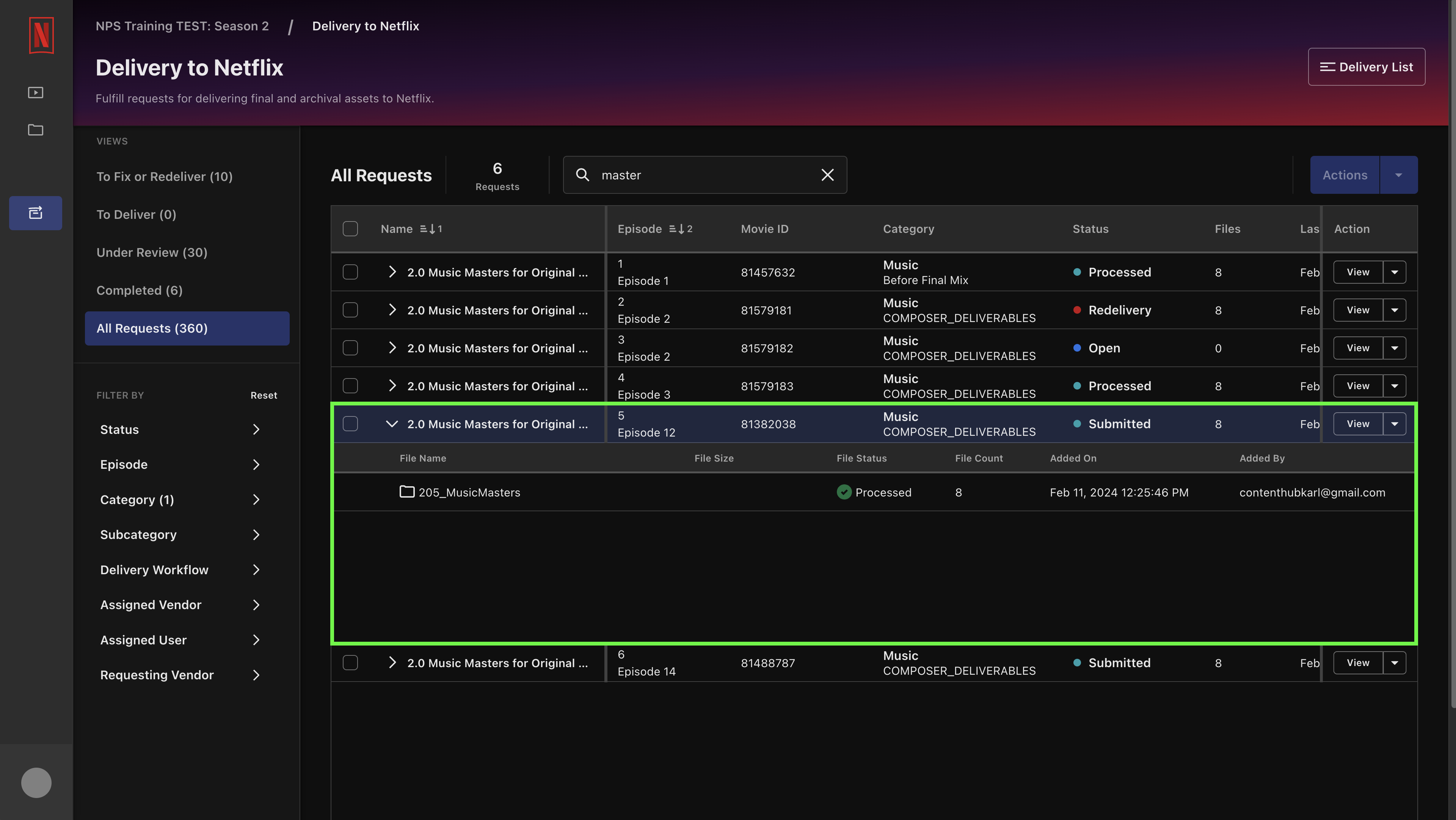The width and height of the screenshot is (1456, 820).
Task: Clear the search with X icon
Action: 827,175
